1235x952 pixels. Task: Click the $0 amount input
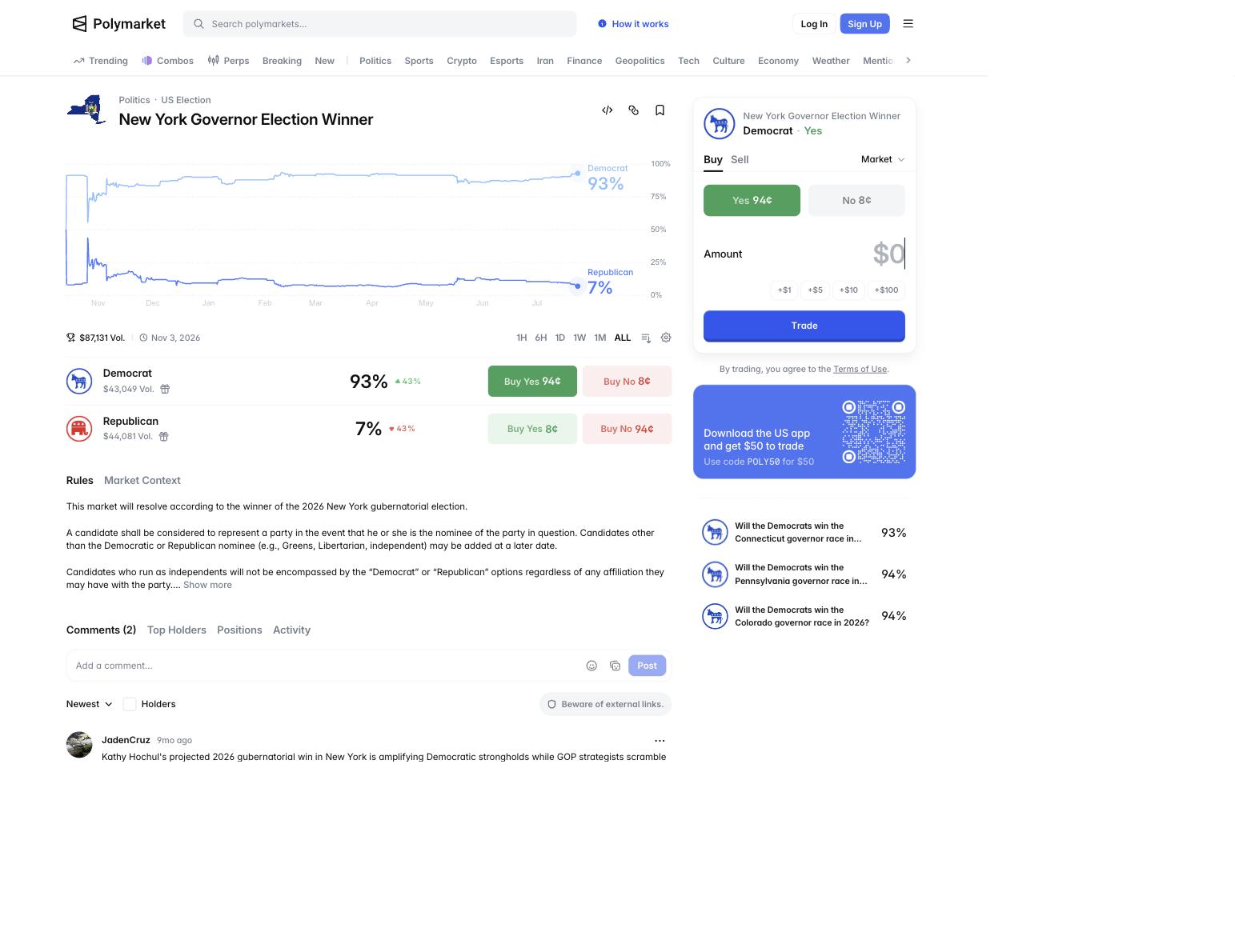click(888, 254)
